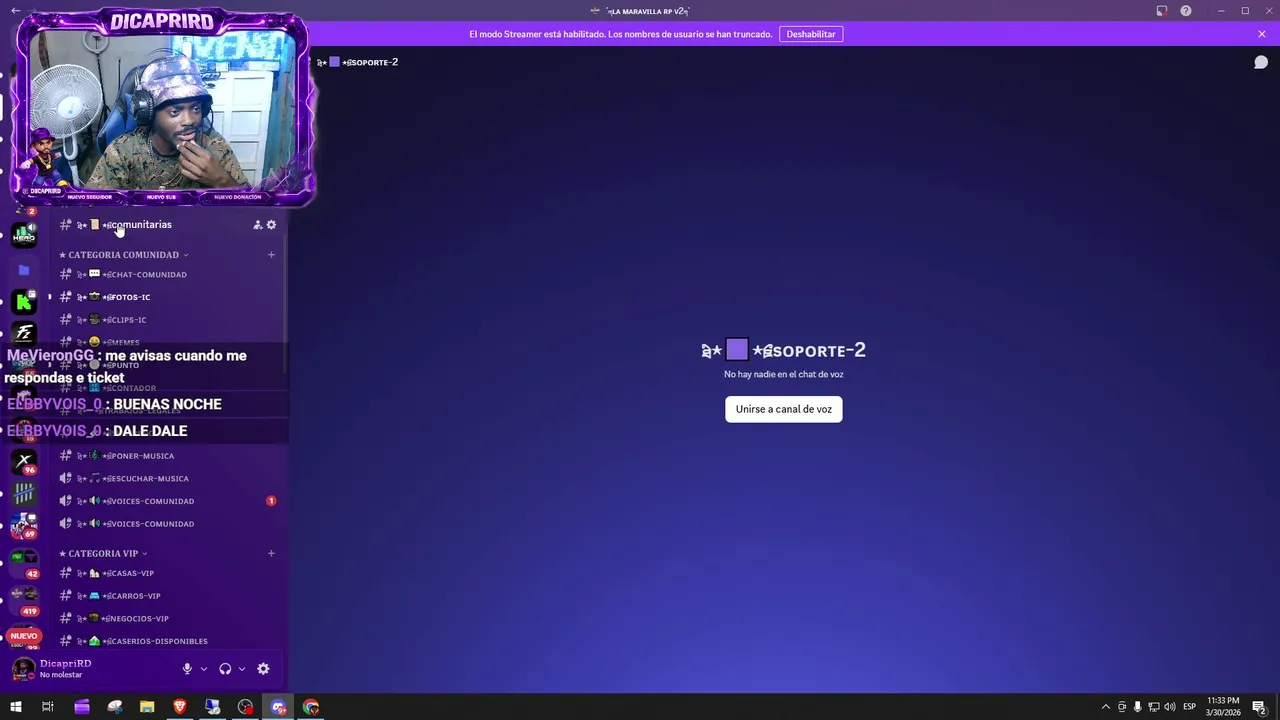Open the server folder icon
Screen dimensions: 1280x720
click(x=24, y=270)
